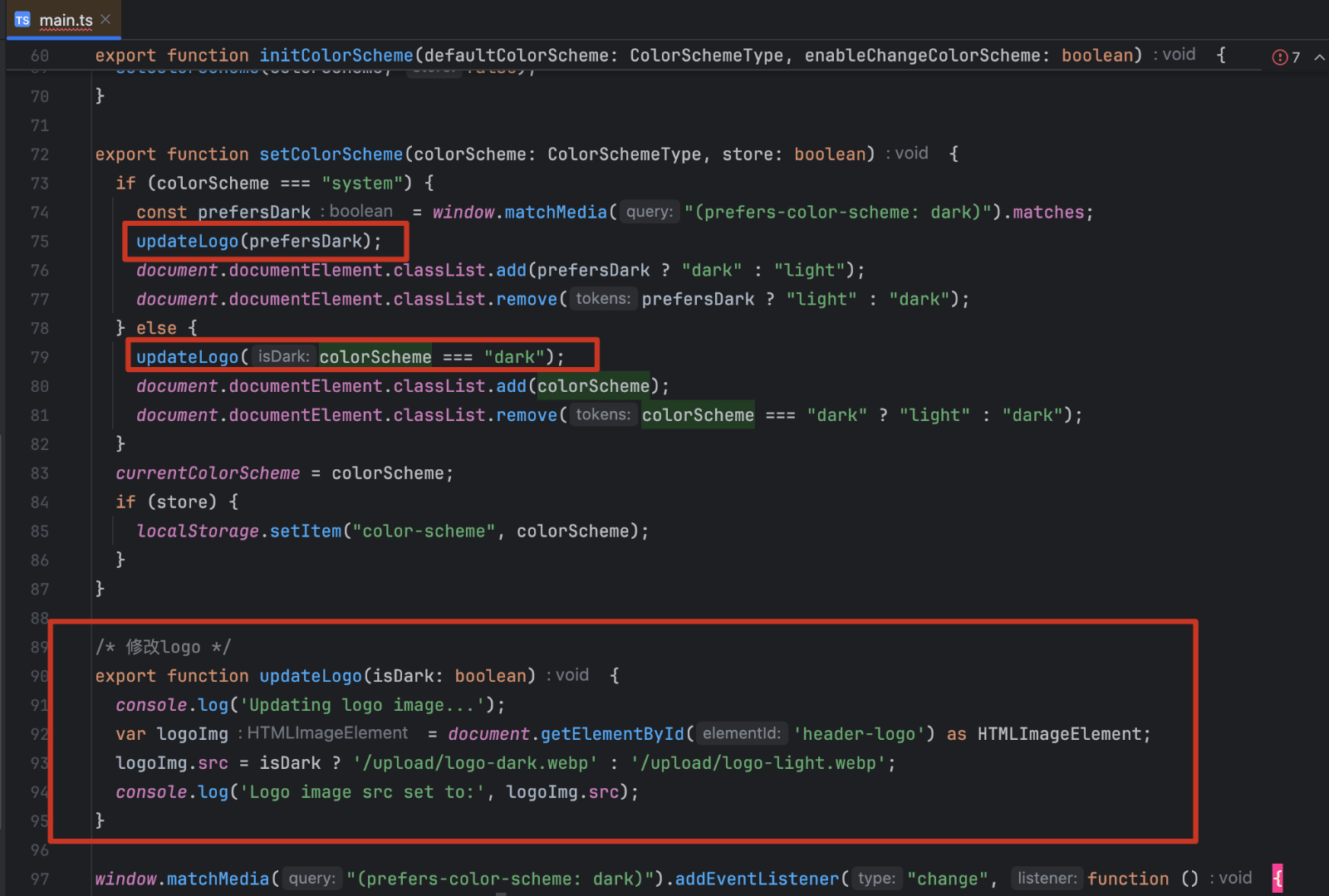Image resolution: width=1329 pixels, height=896 pixels.
Task: Click the localStorage identifier on line 85
Action: pos(198,531)
